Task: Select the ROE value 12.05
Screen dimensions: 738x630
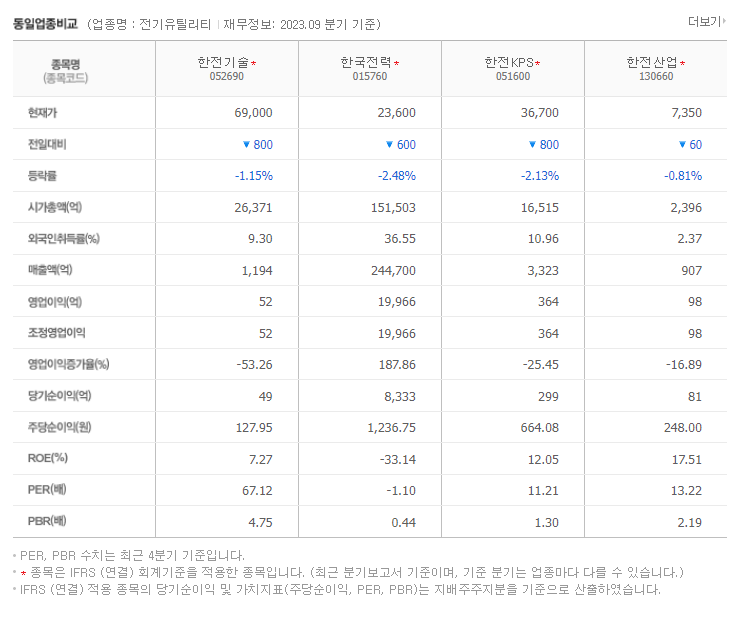Action: click(x=543, y=459)
